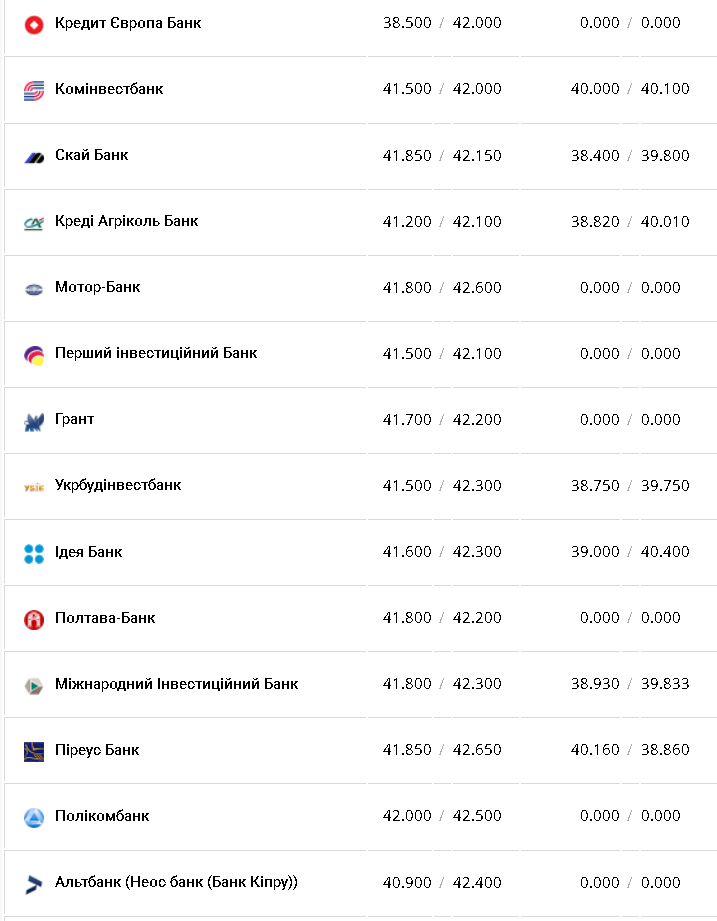Click the Мотор-Банк logo icon
This screenshot has width=717, height=921.
(34, 288)
